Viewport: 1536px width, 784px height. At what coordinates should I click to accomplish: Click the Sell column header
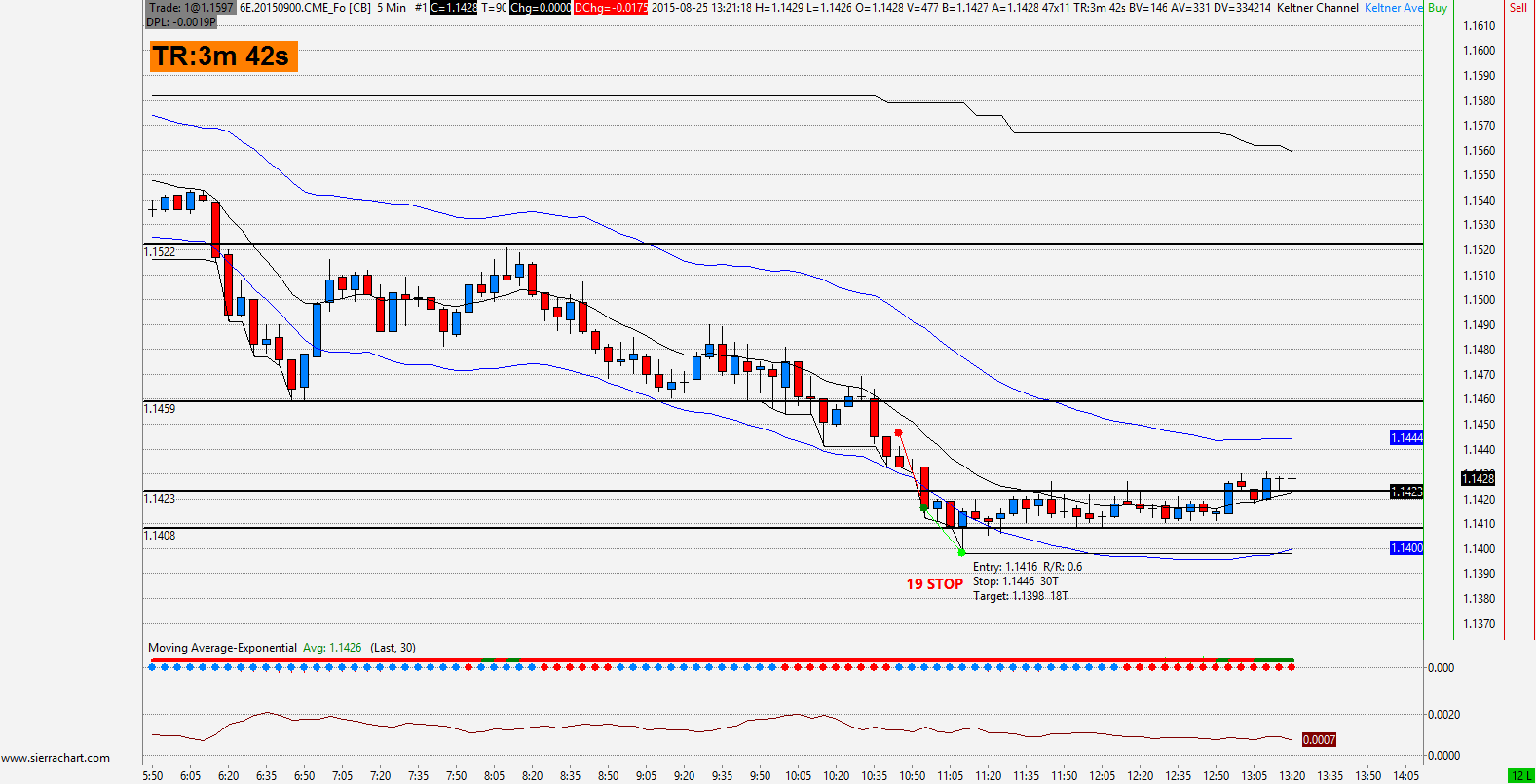click(1518, 8)
